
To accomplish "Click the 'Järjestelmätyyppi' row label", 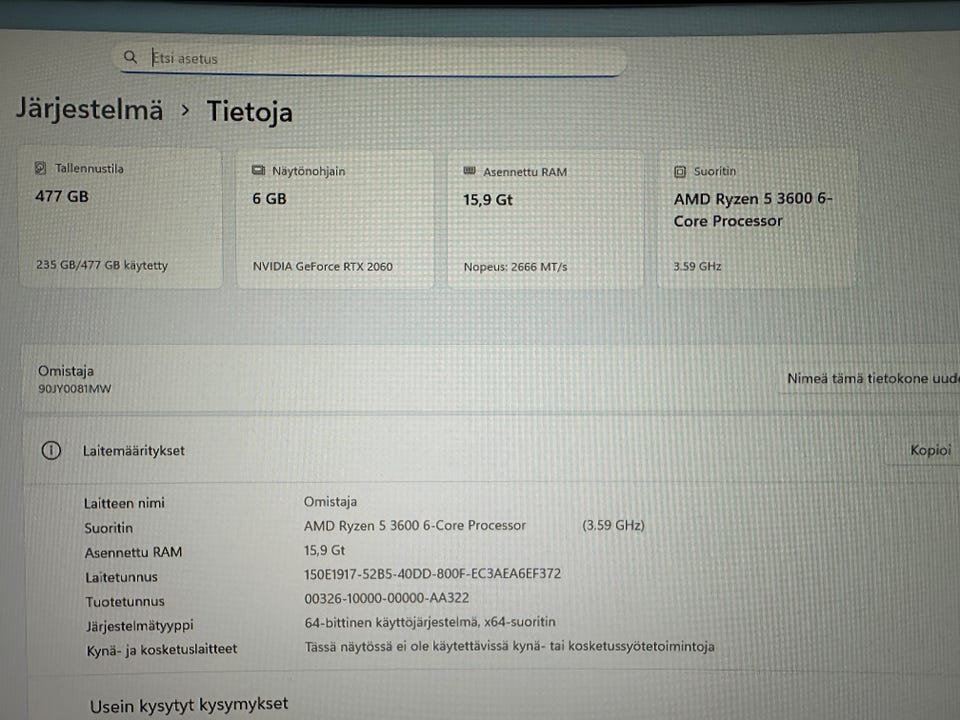I will [x=140, y=626].
